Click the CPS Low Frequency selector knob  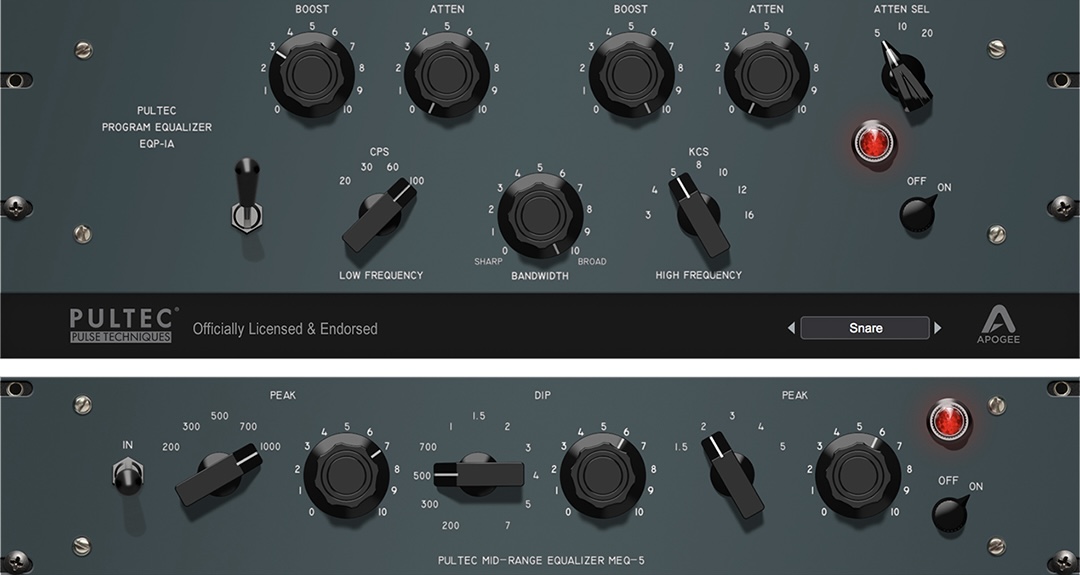380,213
